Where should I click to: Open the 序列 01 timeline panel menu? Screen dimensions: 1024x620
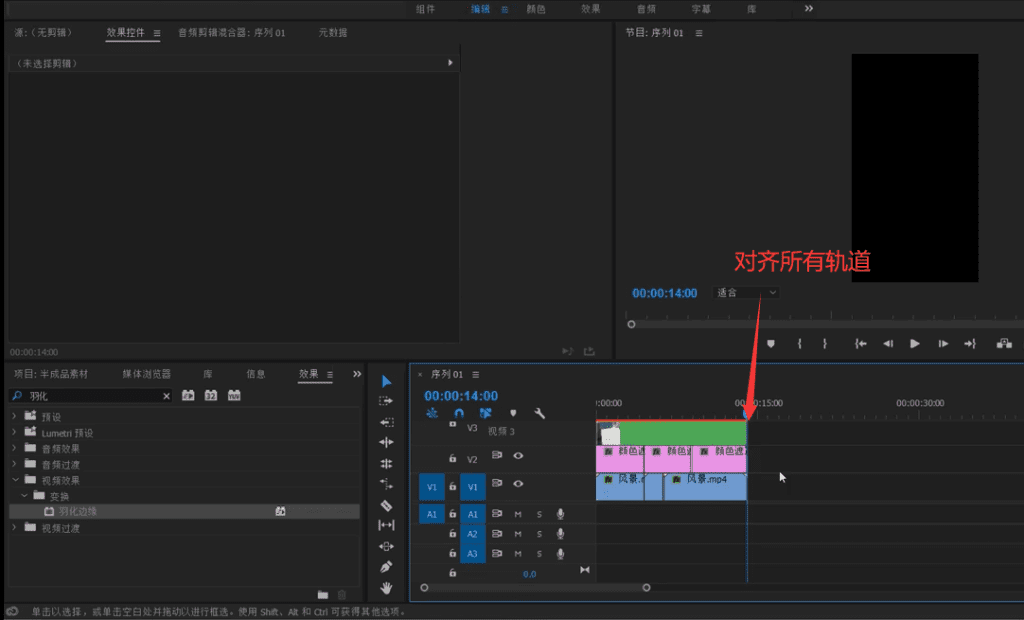tap(475, 374)
